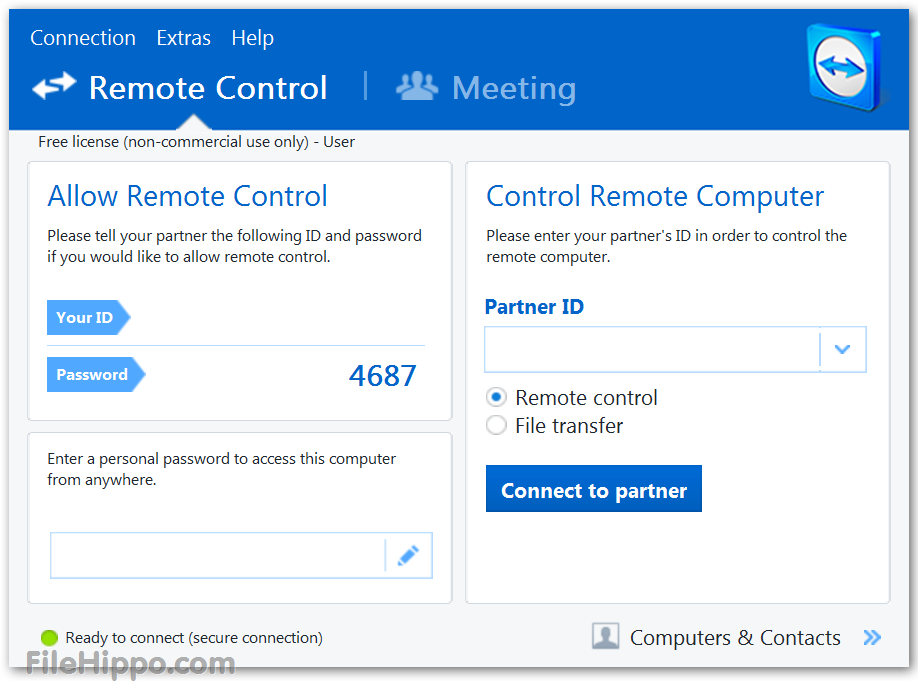
Task: Click the password value 4687
Action: 382,375
